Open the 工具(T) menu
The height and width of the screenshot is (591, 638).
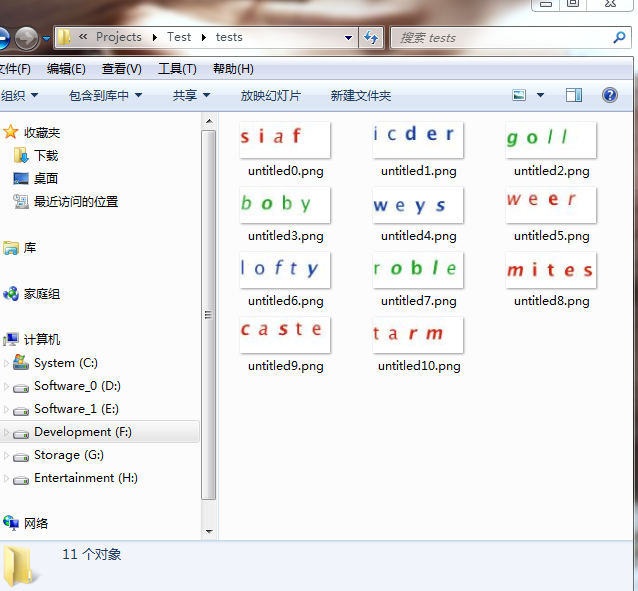point(177,69)
